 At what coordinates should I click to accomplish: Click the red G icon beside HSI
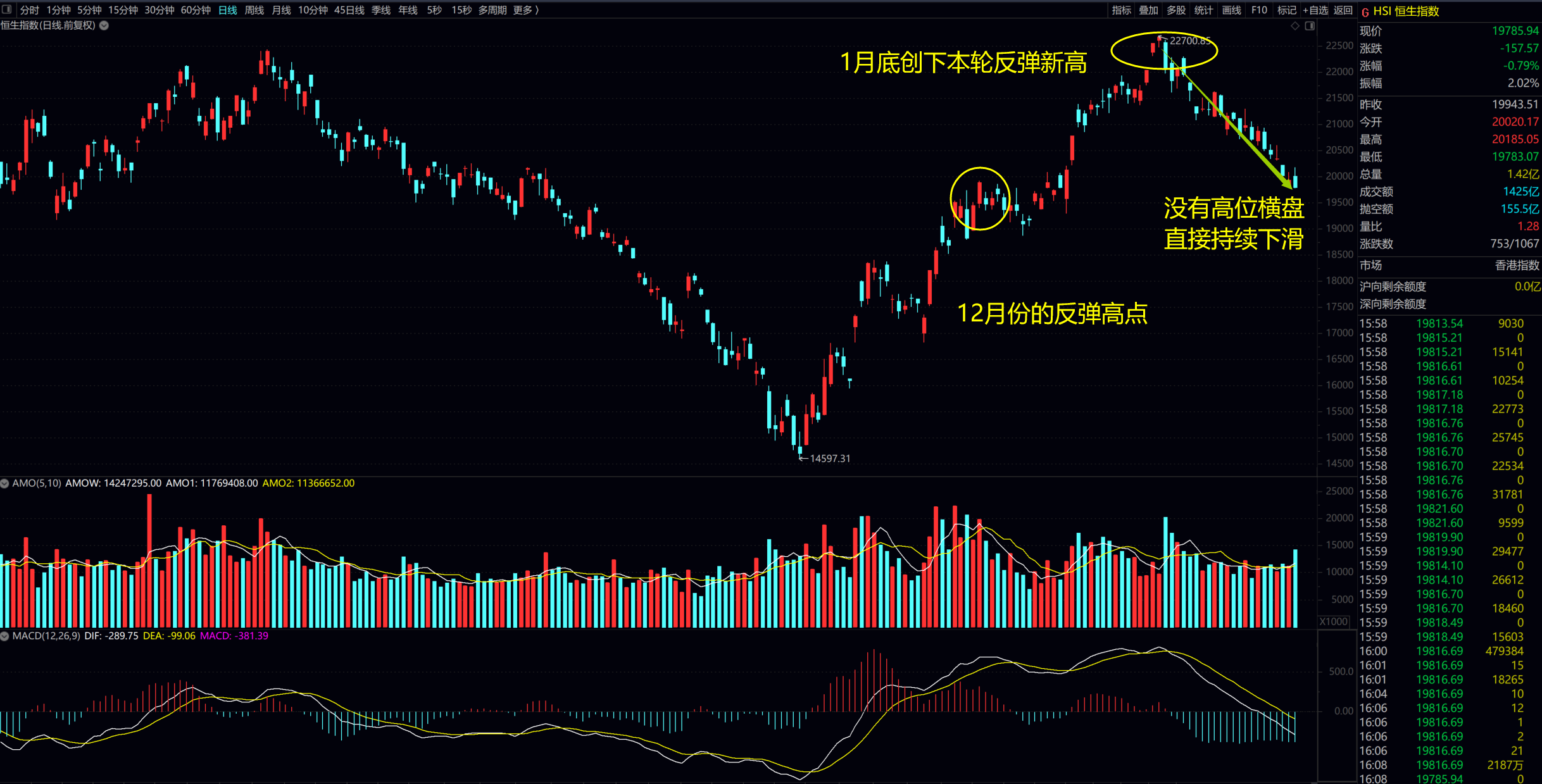pyautogui.click(x=1365, y=11)
